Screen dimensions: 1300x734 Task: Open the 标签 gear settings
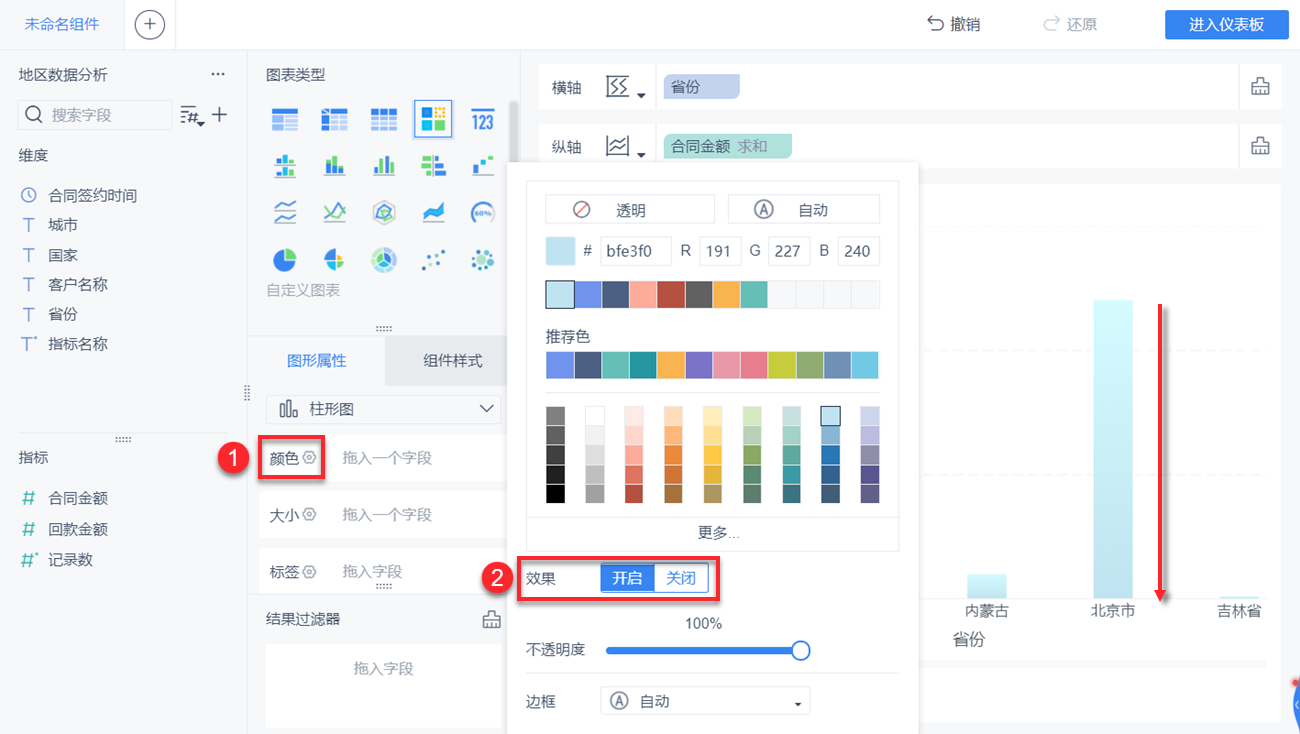click(310, 572)
